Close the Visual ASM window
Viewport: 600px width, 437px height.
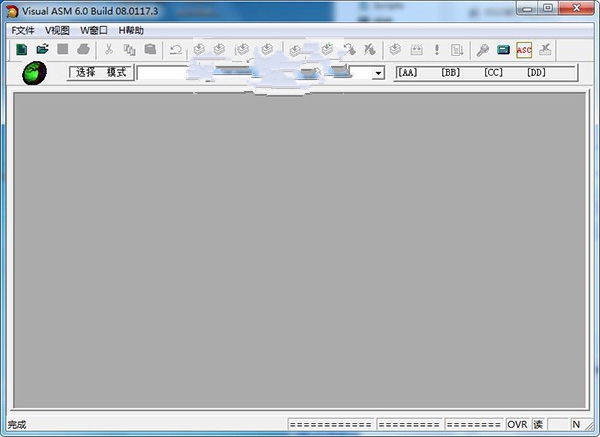click(x=577, y=8)
